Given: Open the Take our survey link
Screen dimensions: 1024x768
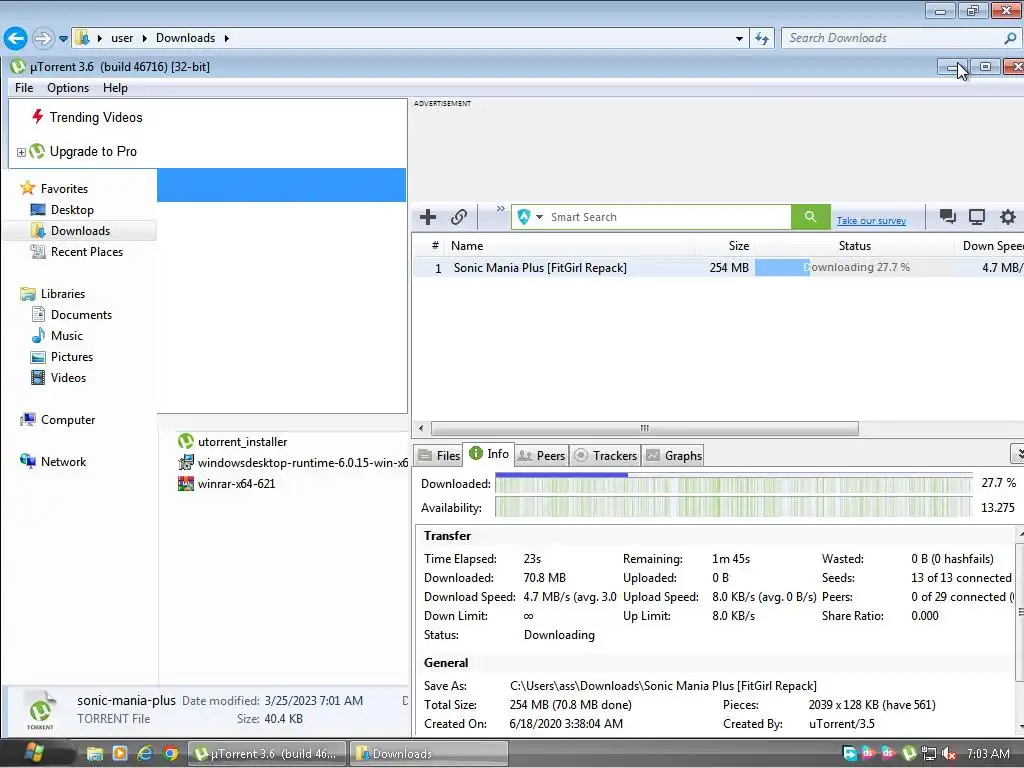Looking at the screenshot, I should [871, 221].
